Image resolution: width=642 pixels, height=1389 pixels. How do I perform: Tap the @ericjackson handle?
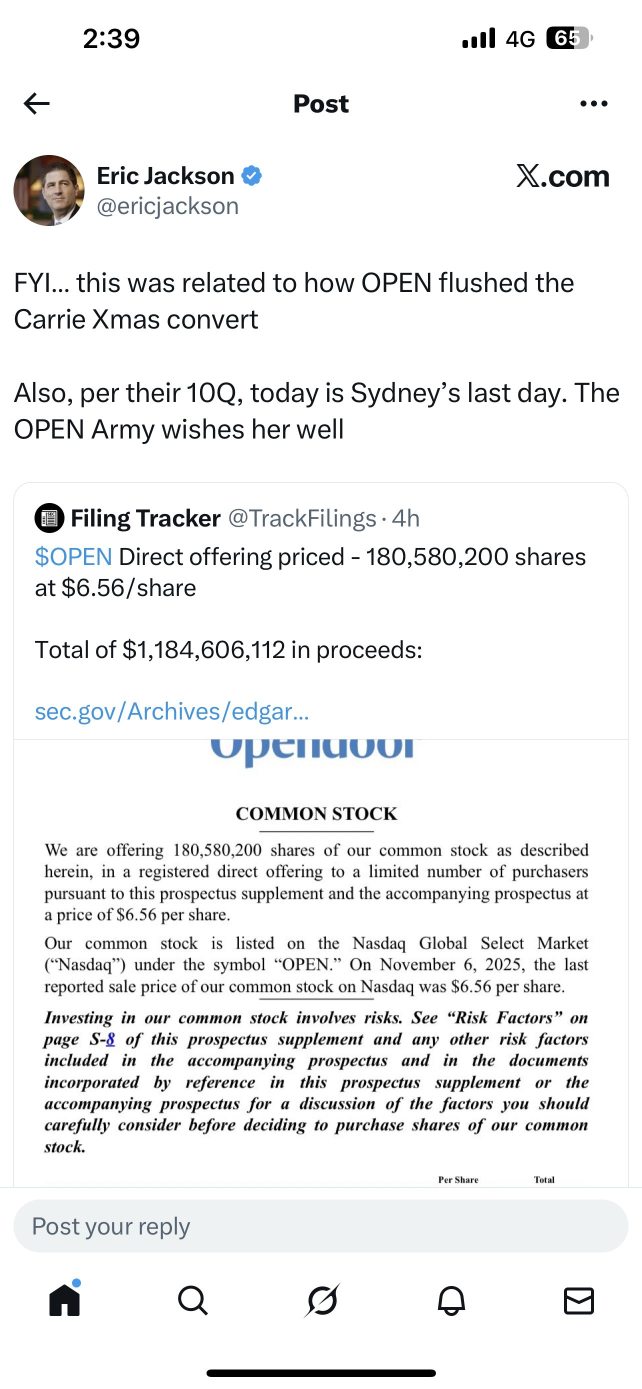pyautogui.click(x=167, y=206)
